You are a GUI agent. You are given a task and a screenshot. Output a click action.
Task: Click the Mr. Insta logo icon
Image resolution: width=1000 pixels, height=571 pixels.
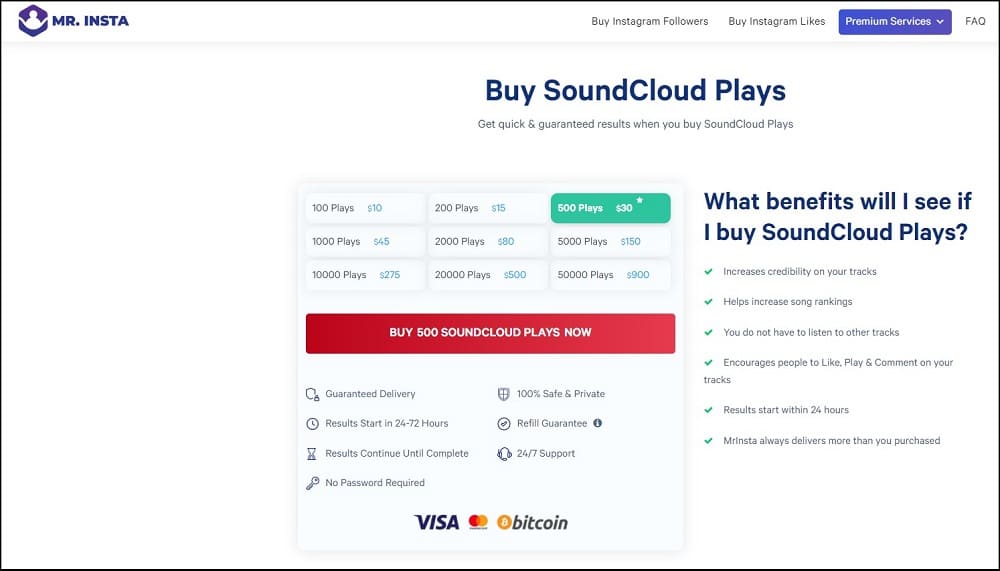click(x=33, y=20)
